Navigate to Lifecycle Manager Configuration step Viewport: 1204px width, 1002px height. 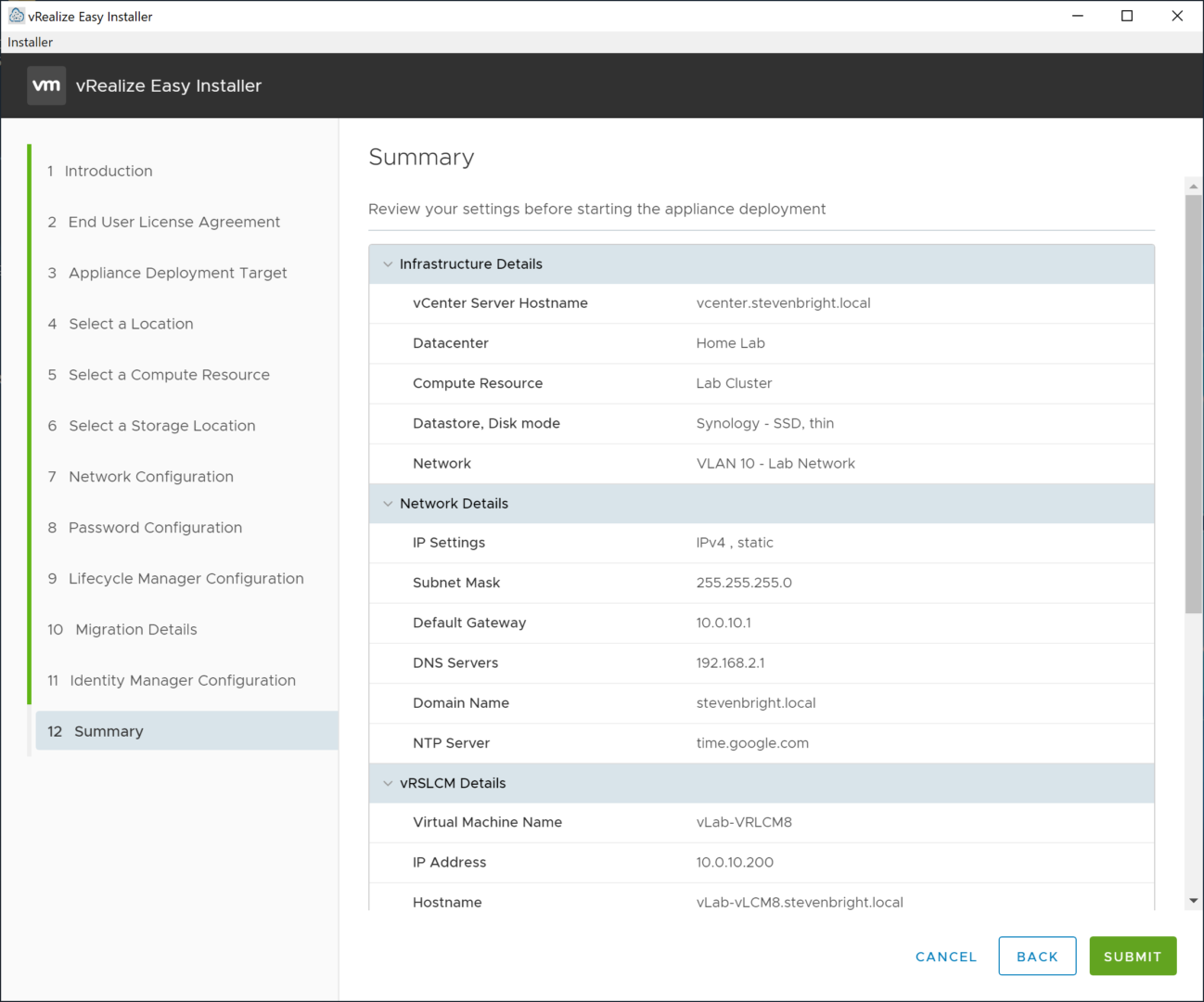click(186, 579)
